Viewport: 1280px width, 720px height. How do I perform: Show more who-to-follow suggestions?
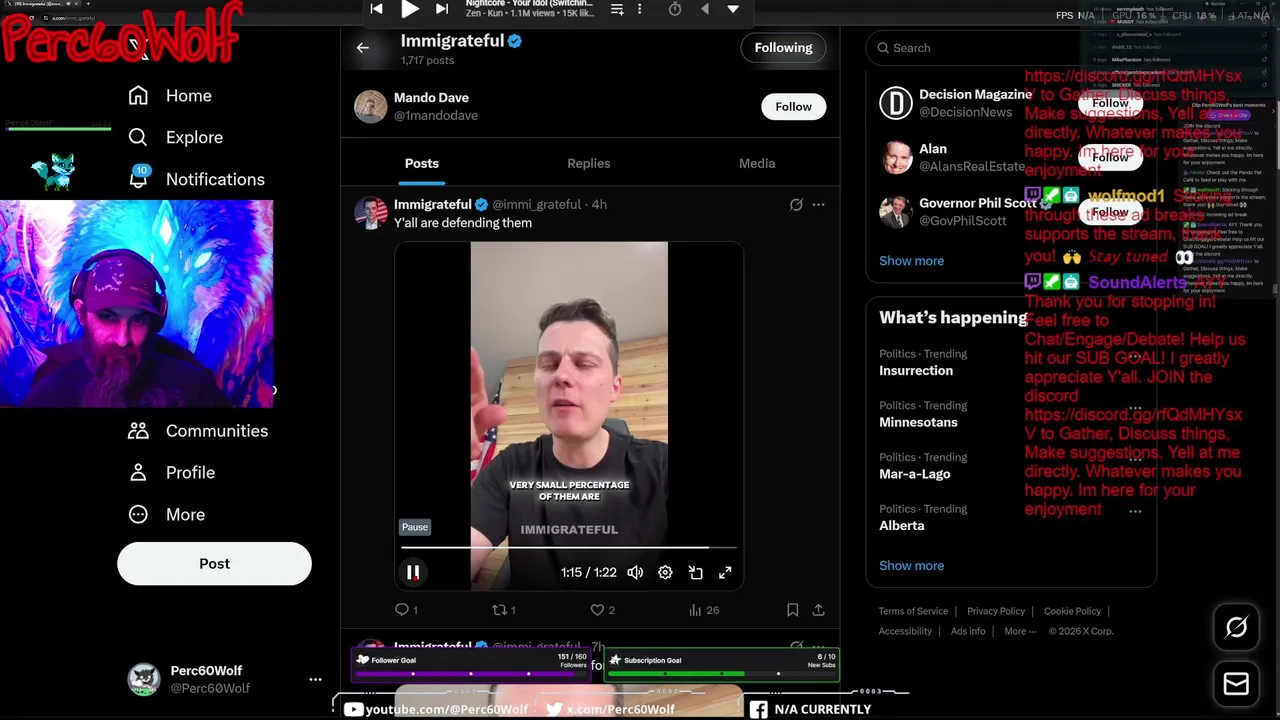(911, 261)
